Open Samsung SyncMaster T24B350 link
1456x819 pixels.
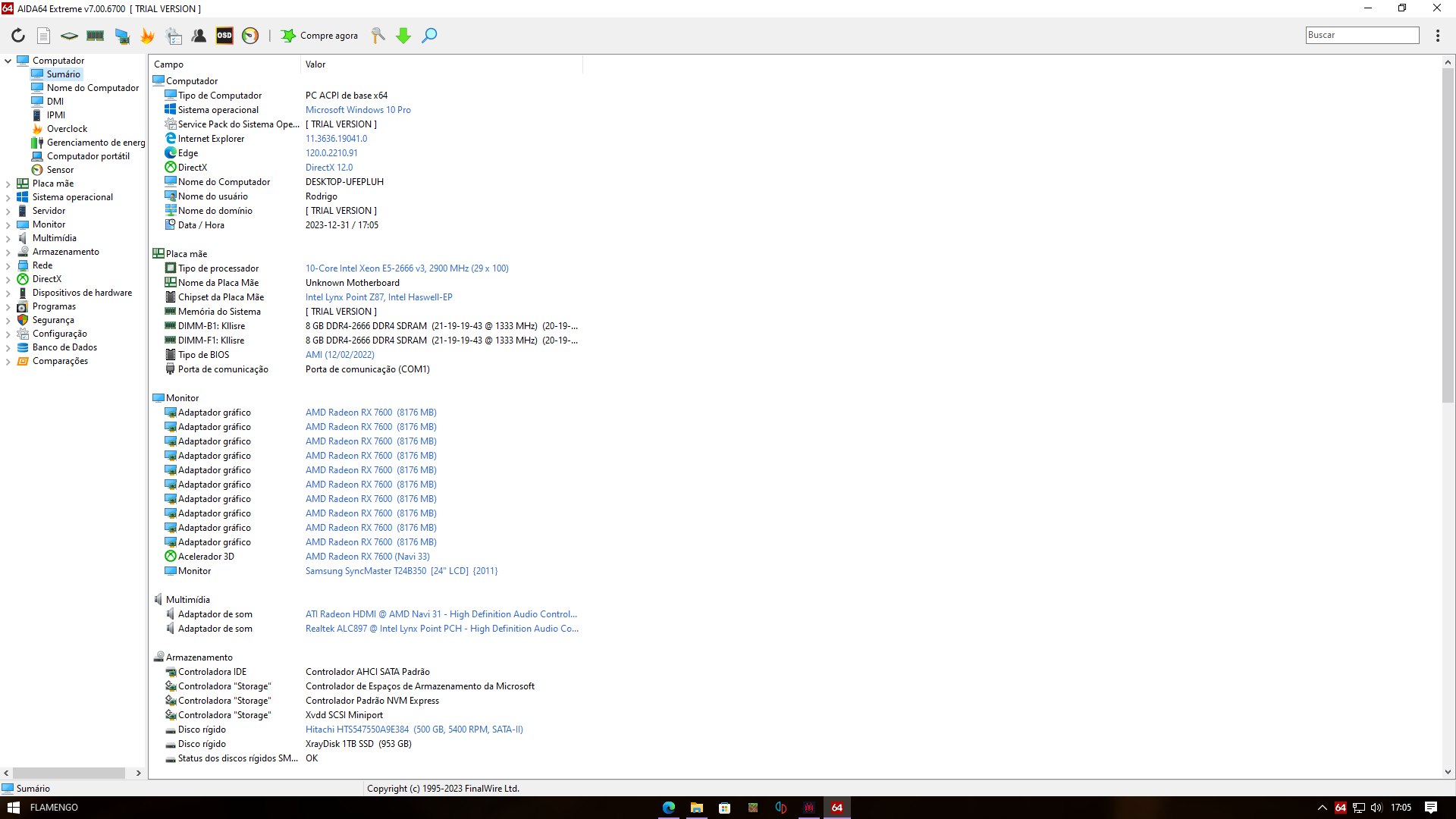coord(401,571)
